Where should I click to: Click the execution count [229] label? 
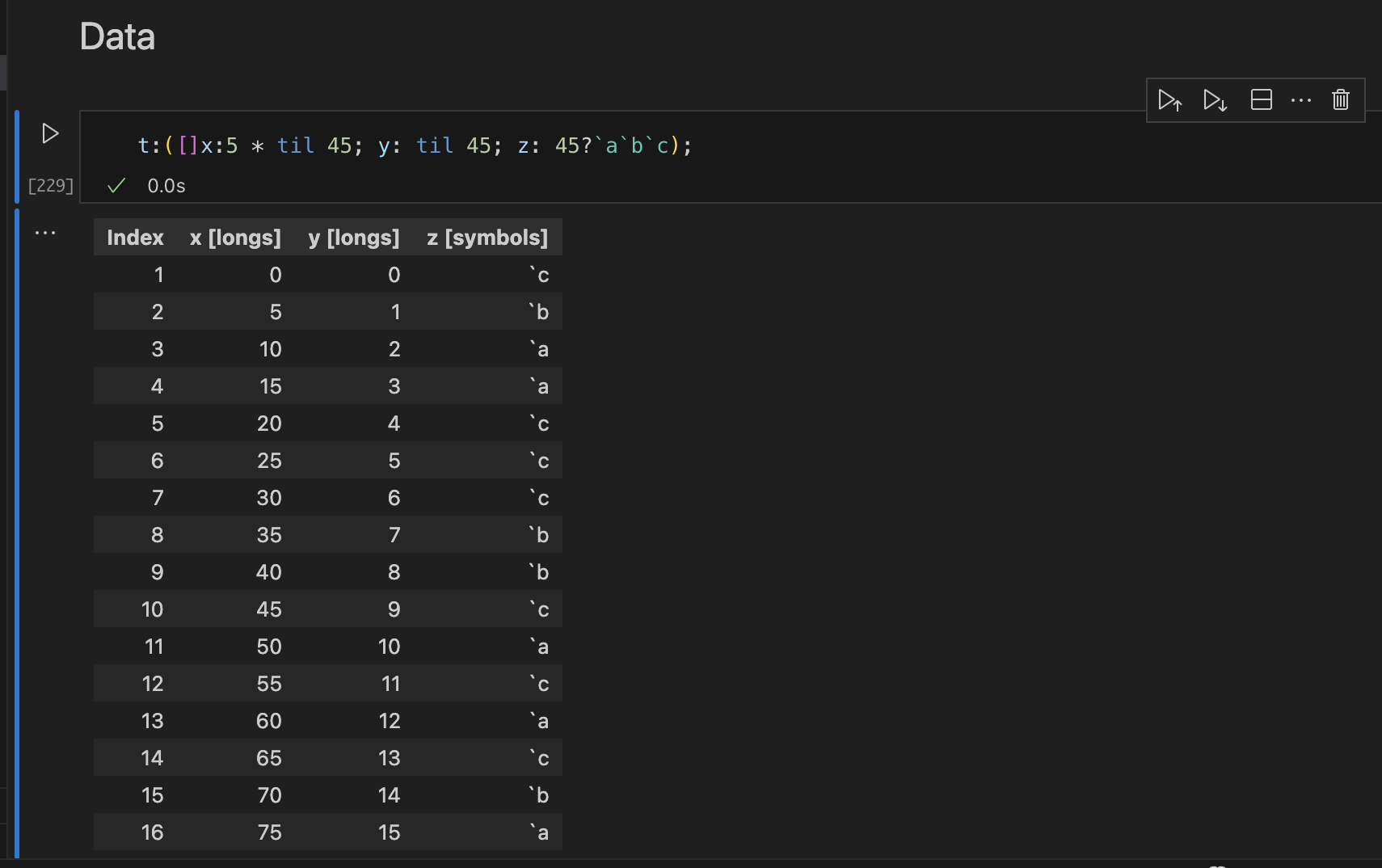(x=50, y=185)
